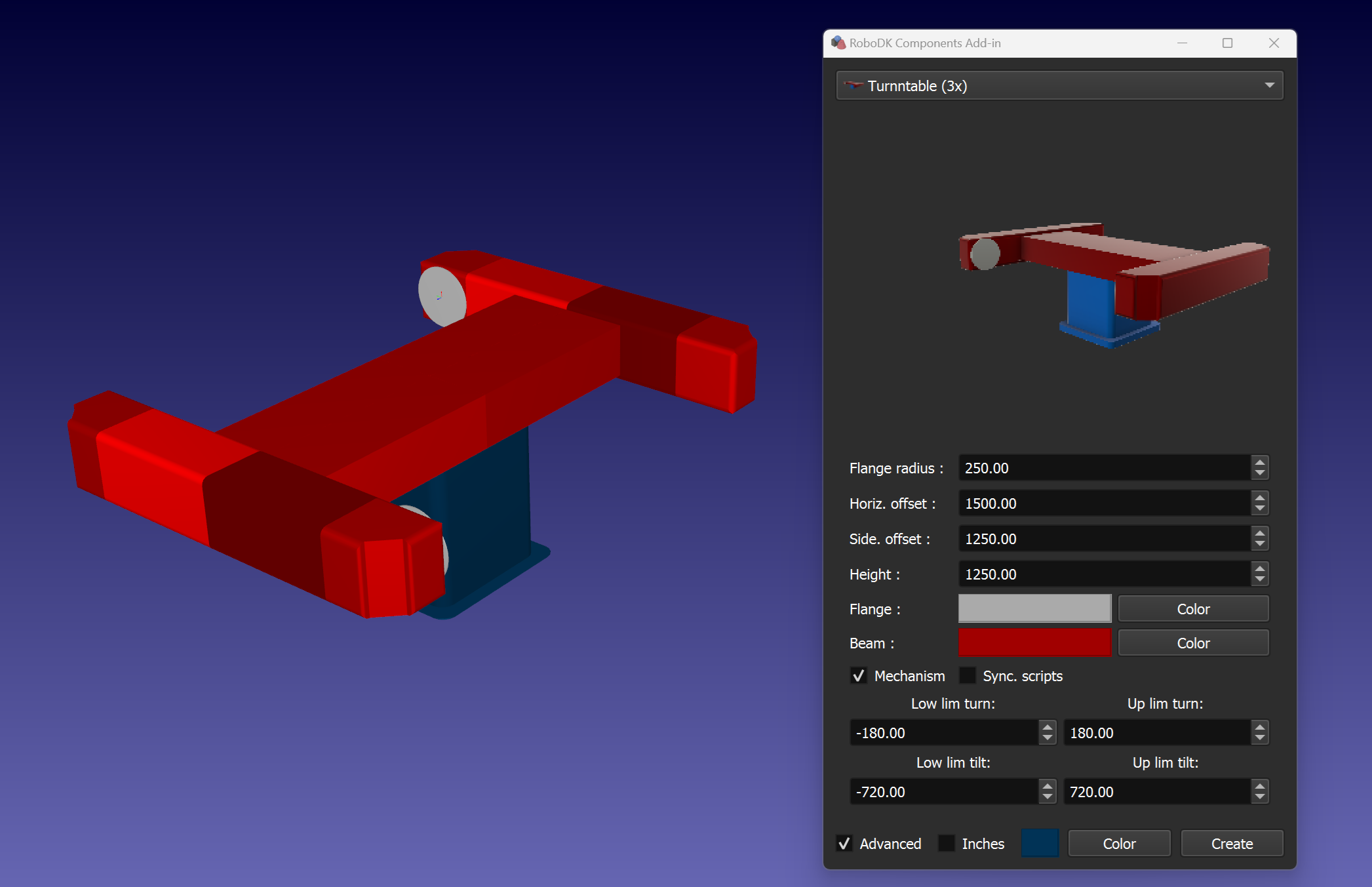Open the Flange Color picker button
Screen dimensions: 1372x887
(1193, 608)
